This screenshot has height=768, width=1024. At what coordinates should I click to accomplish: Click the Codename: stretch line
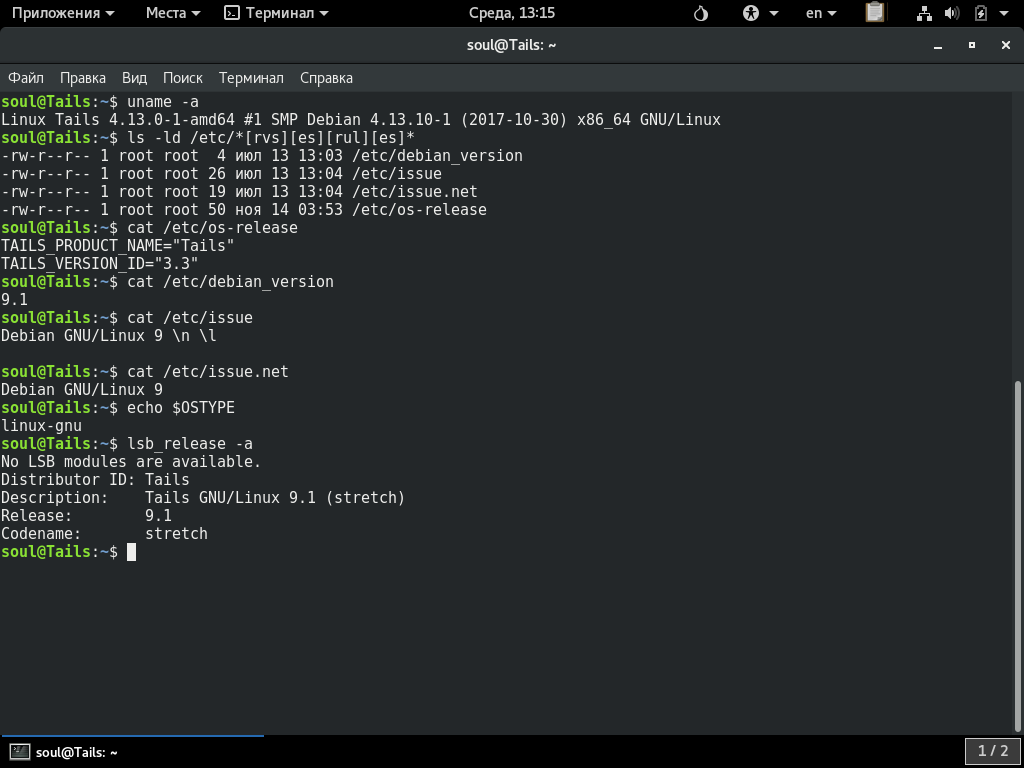[x=104, y=534]
